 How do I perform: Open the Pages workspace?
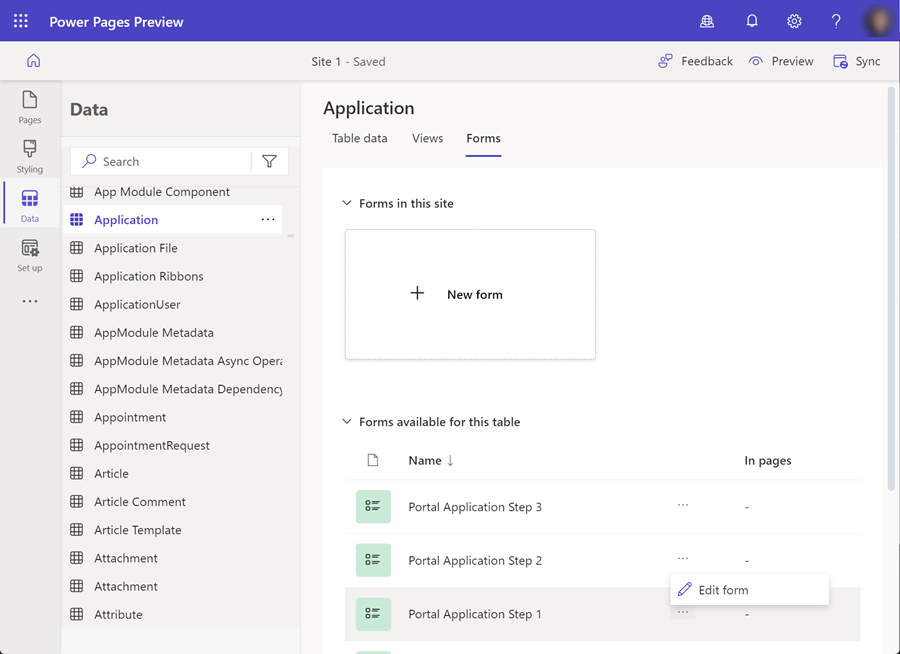tap(30, 107)
